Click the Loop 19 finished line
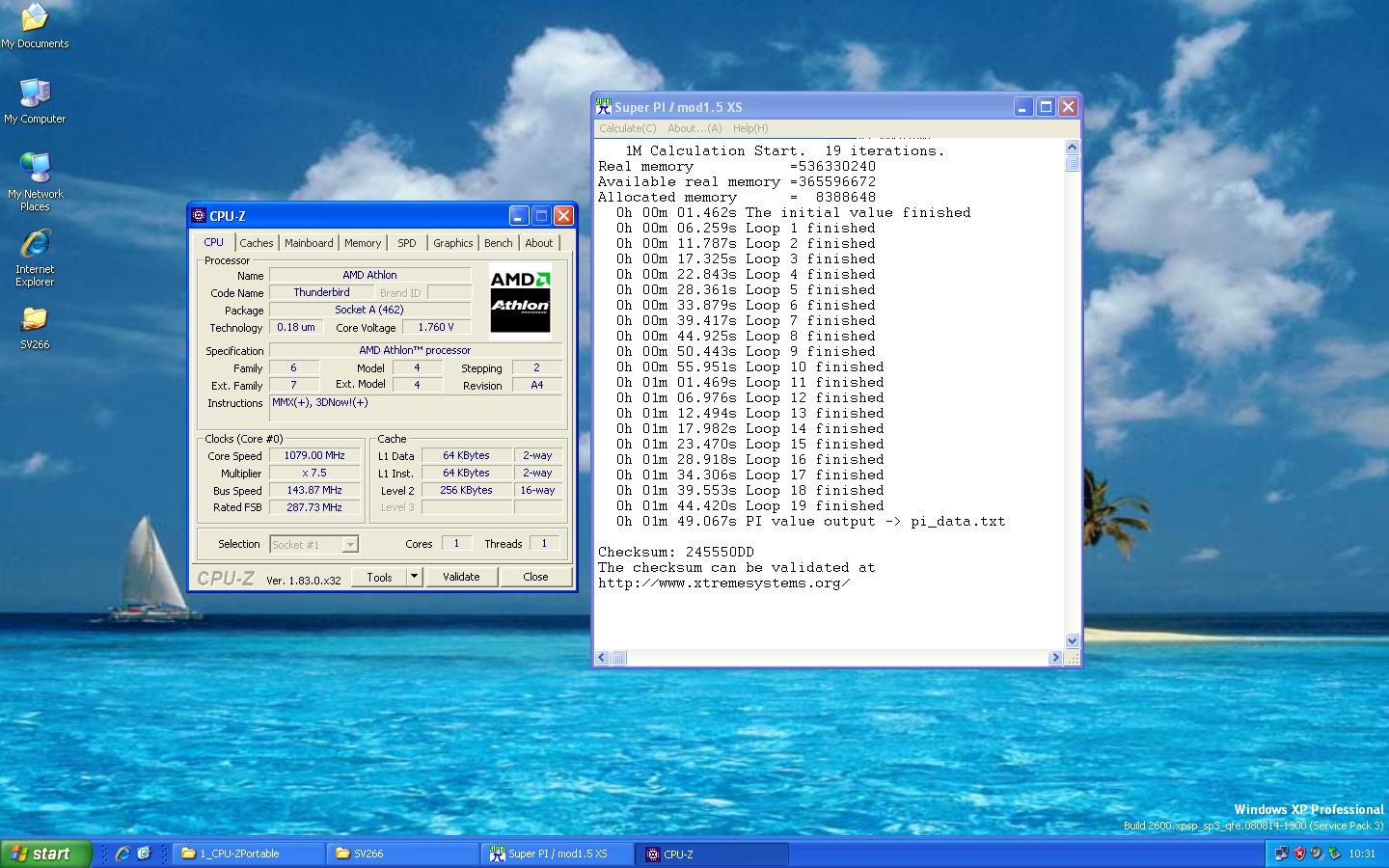This screenshot has width=1389, height=868. coord(750,505)
